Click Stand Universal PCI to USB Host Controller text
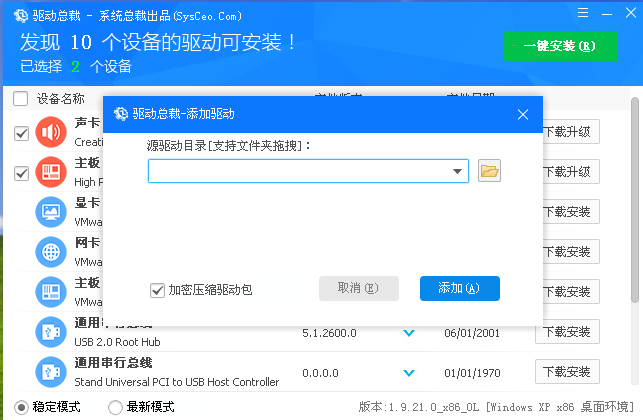Image resolution: width=643 pixels, height=420 pixels. pos(177,382)
